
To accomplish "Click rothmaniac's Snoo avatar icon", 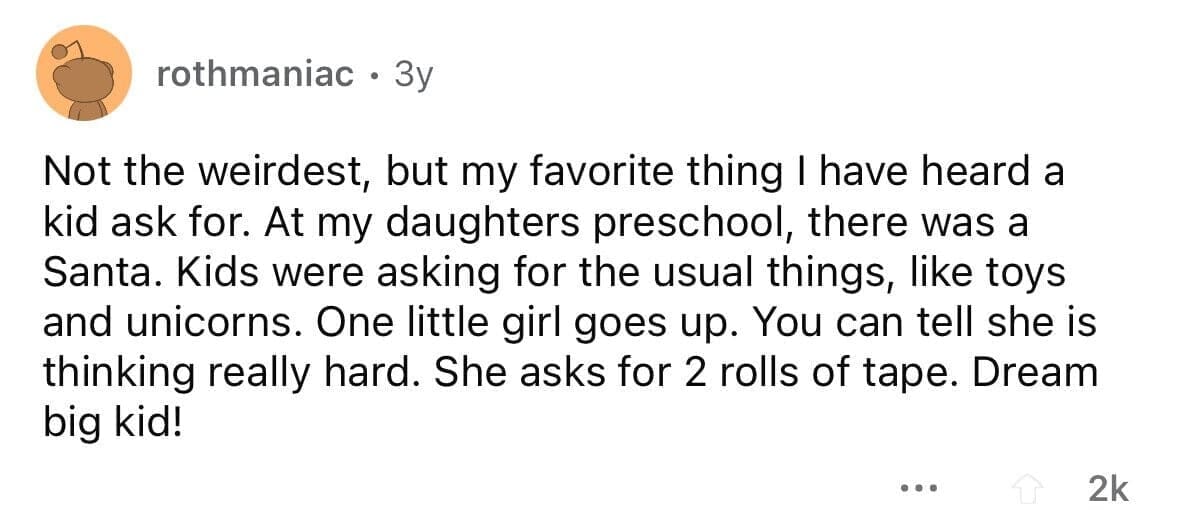I will point(84,74).
